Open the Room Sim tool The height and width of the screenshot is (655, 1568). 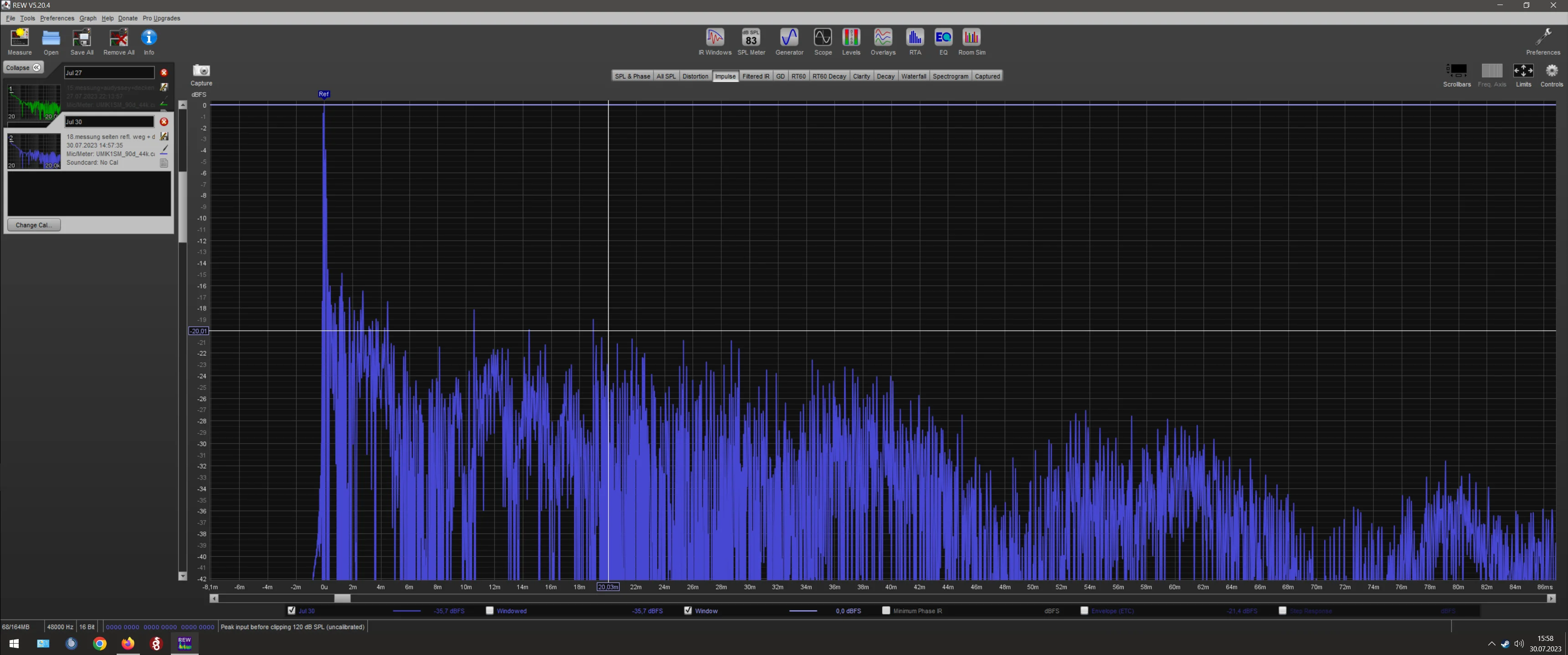[x=972, y=41]
